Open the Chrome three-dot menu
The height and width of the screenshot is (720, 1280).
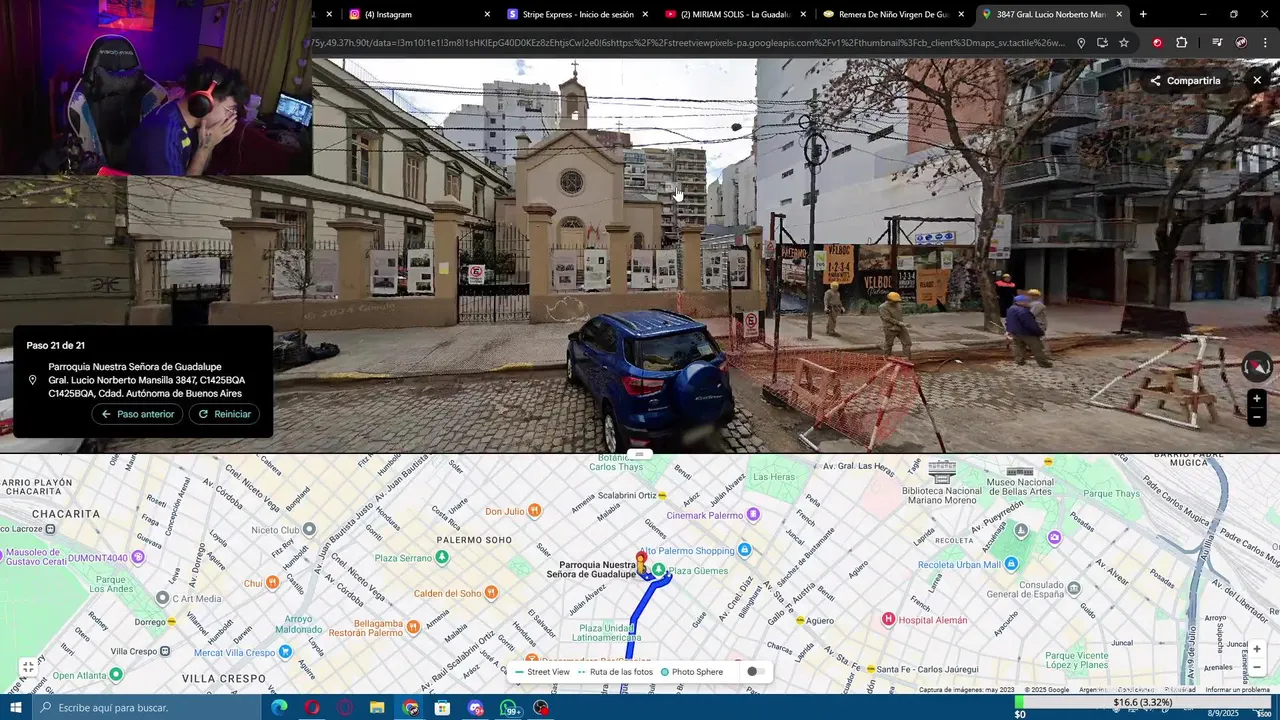pos(1263,43)
